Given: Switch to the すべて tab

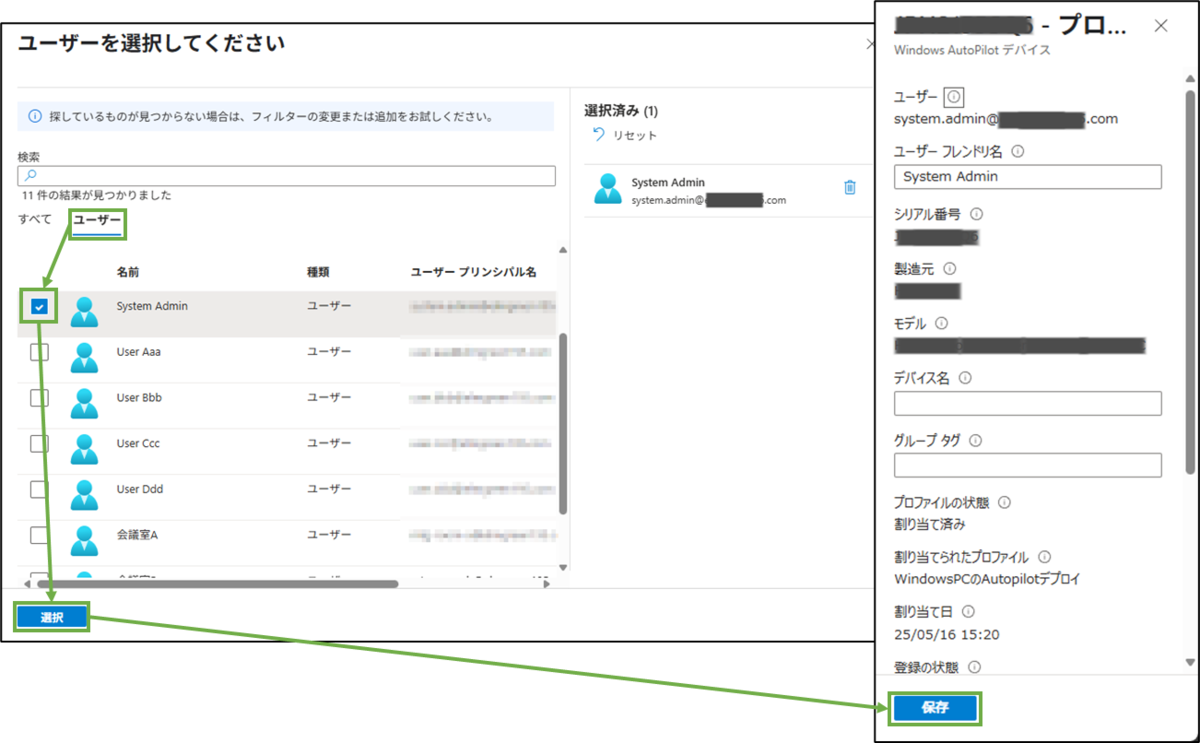Looking at the screenshot, I should [x=34, y=219].
